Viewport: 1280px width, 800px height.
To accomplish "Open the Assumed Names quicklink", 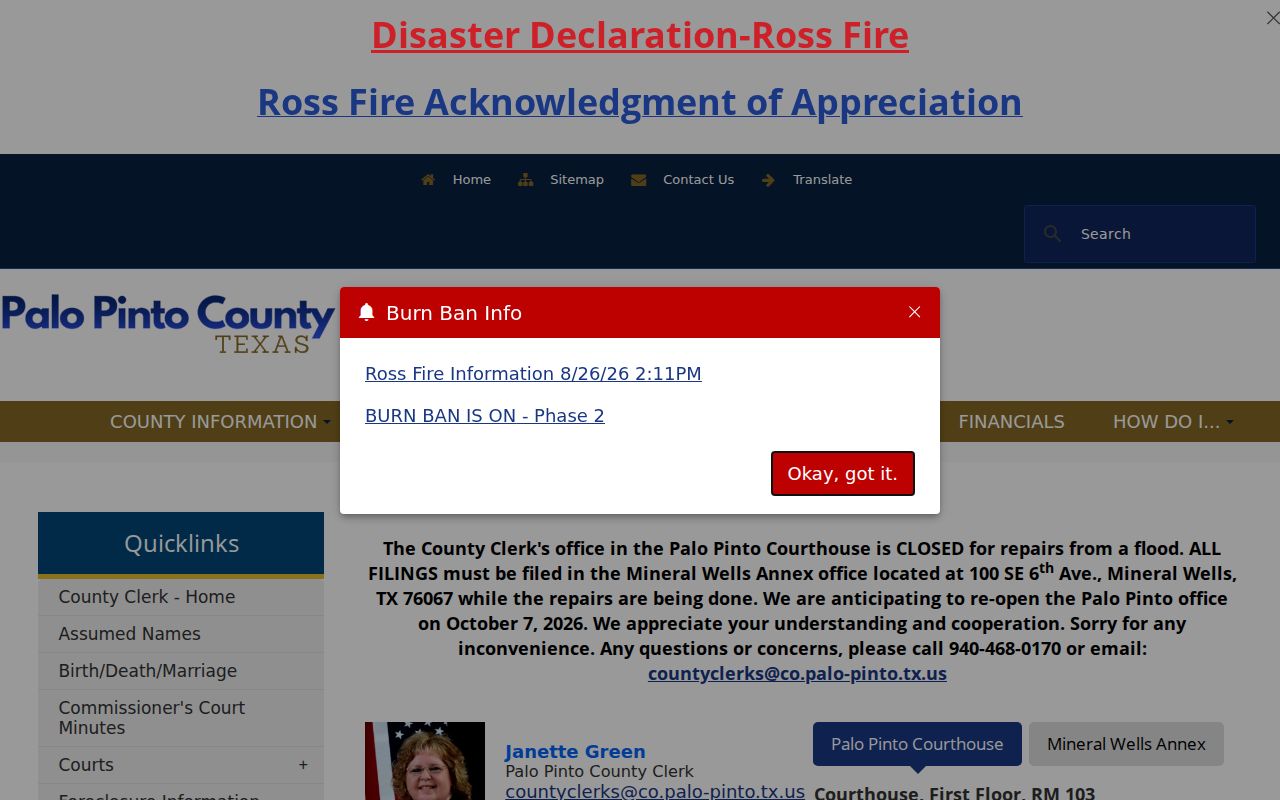I will [181, 634].
